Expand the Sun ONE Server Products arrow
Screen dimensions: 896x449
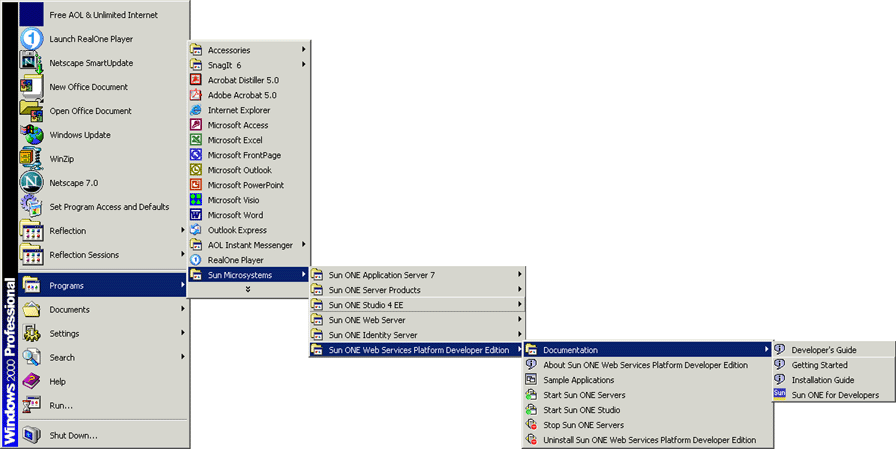tap(519, 290)
